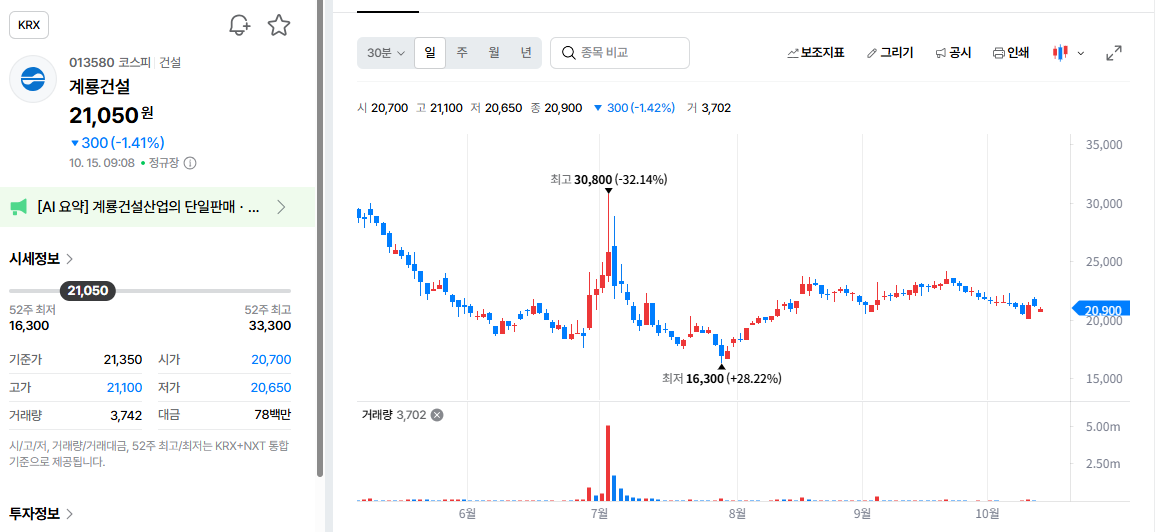
Task: Click the ▼300 (-1.42%) change in chart header
Action: click(x=633, y=108)
